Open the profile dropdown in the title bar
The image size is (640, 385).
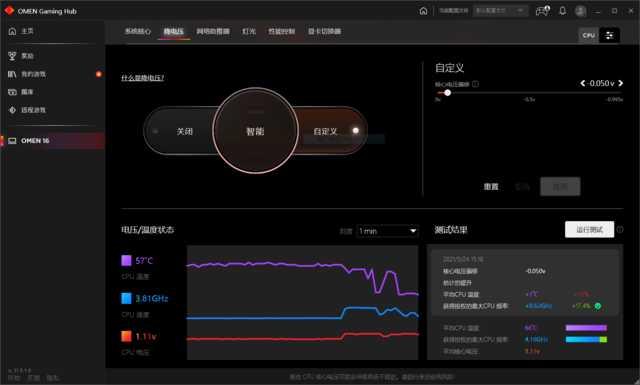tap(500, 11)
